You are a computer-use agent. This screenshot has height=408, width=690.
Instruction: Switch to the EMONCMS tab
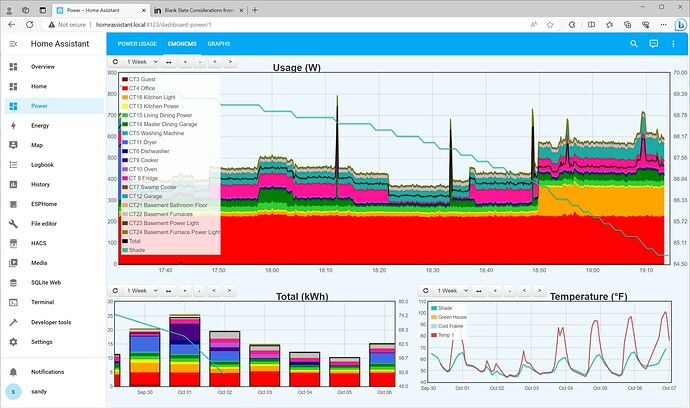click(182, 44)
